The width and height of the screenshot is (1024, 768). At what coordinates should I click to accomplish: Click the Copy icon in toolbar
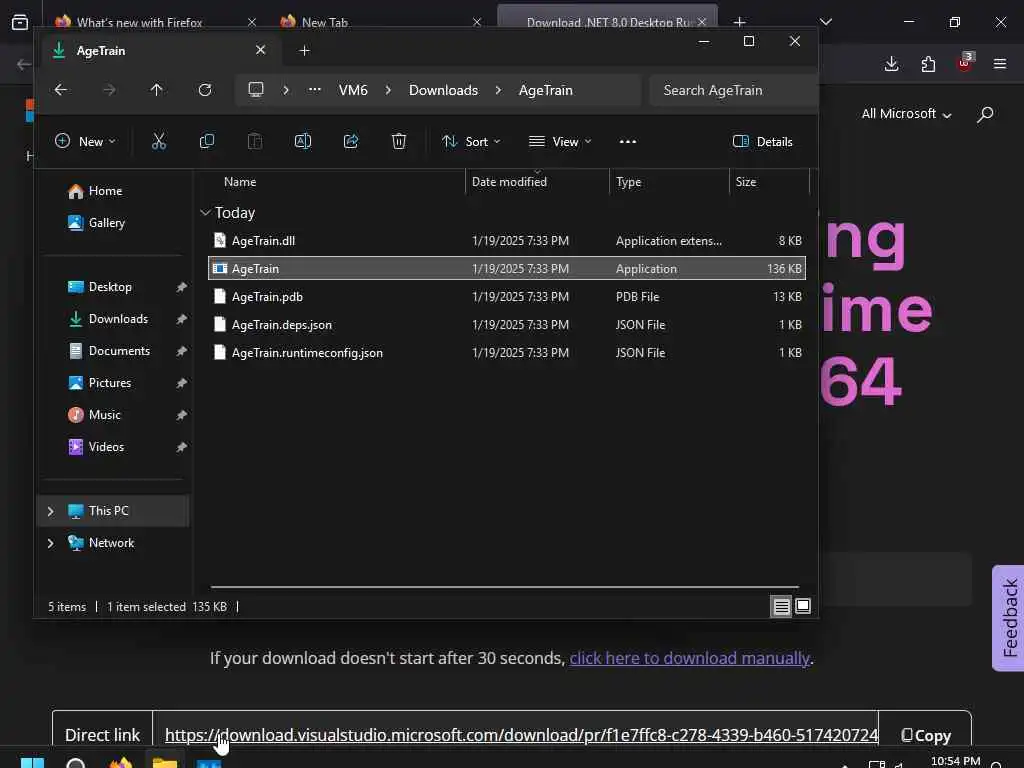206,141
